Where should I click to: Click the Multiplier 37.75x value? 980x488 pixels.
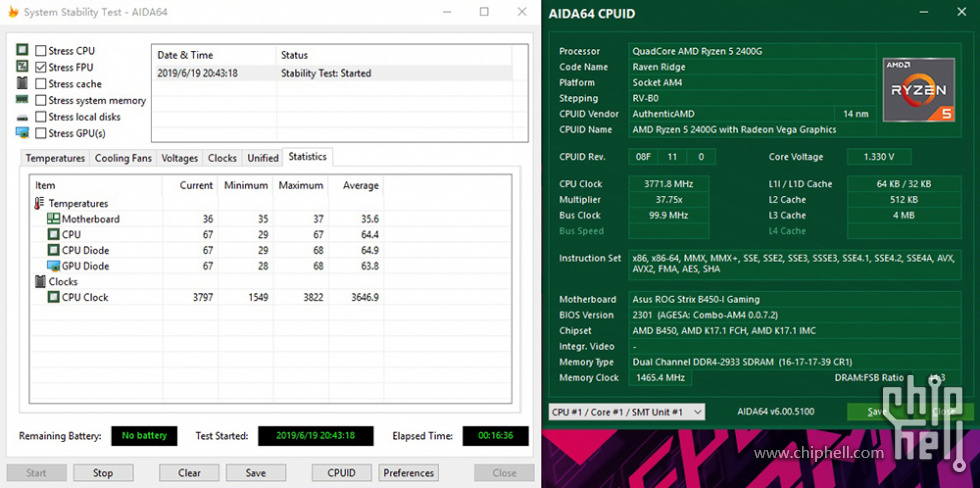pyautogui.click(x=669, y=200)
